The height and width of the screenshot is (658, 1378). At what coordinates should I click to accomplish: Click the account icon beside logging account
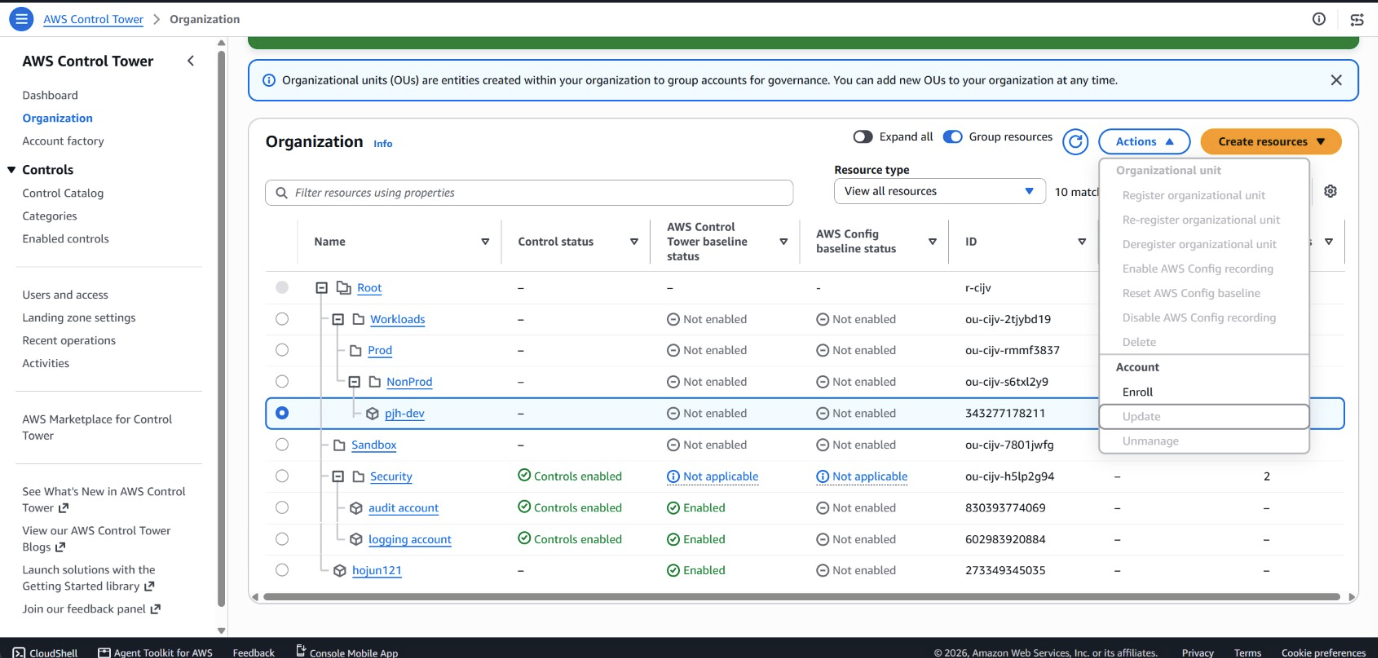pyautogui.click(x=356, y=539)
